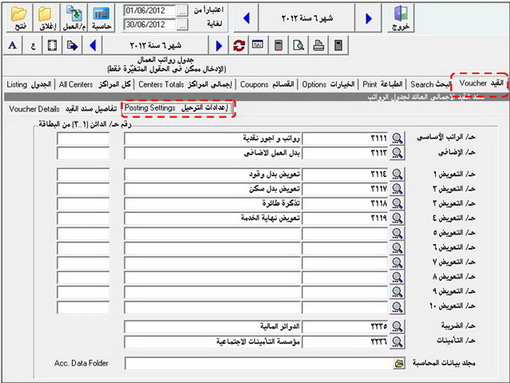Image resolution: width=510 pixels, height=383 pixels.
Task: Click account name field تعويض نهاية الخدمة
Action: point(213,218)
